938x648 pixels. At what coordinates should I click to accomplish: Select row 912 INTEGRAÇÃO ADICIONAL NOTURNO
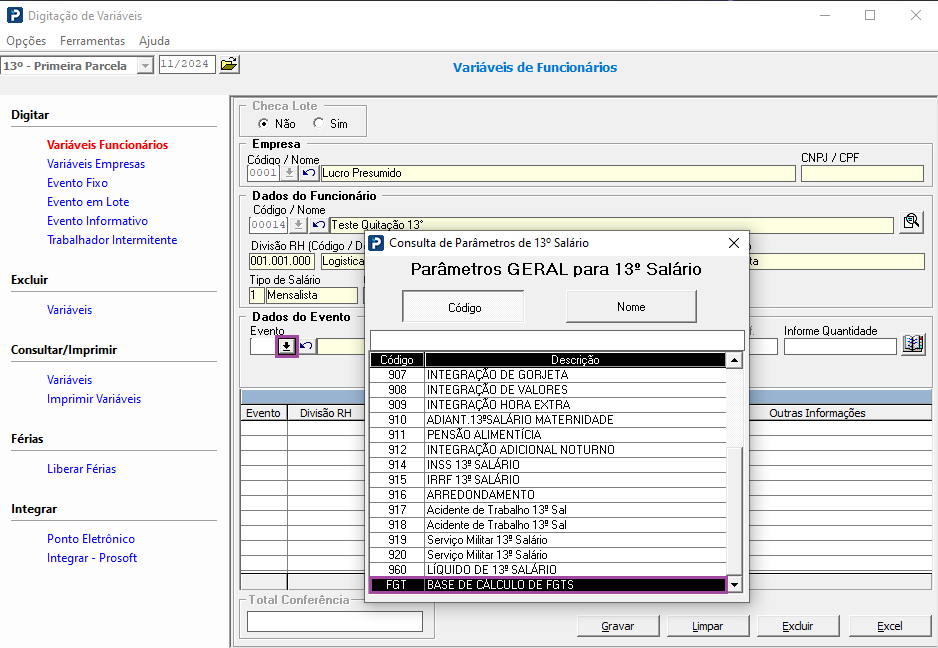[x=548, y=450]
